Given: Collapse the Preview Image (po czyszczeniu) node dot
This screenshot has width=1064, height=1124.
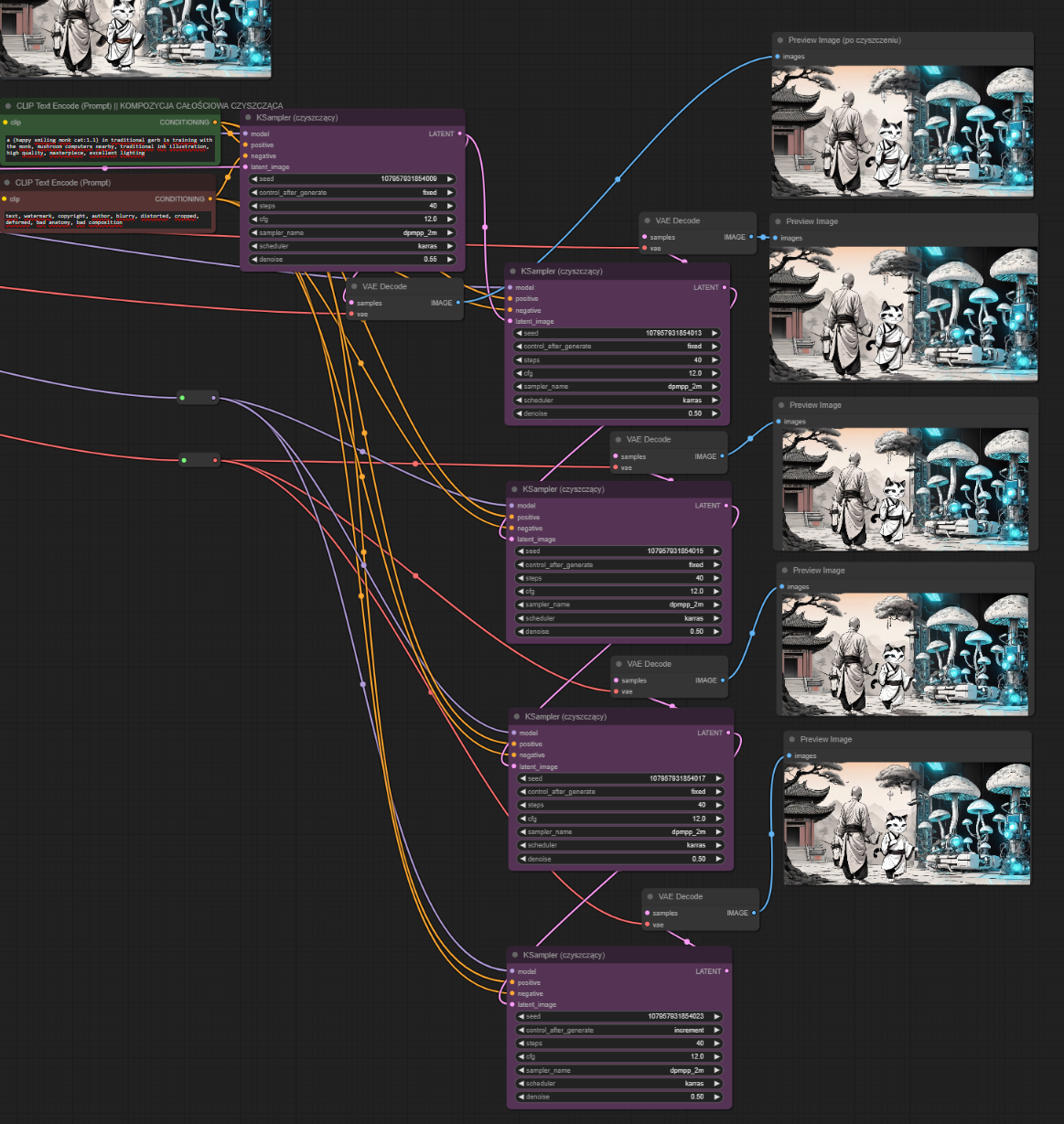Looking at the screenshot, I should [779, 40].
